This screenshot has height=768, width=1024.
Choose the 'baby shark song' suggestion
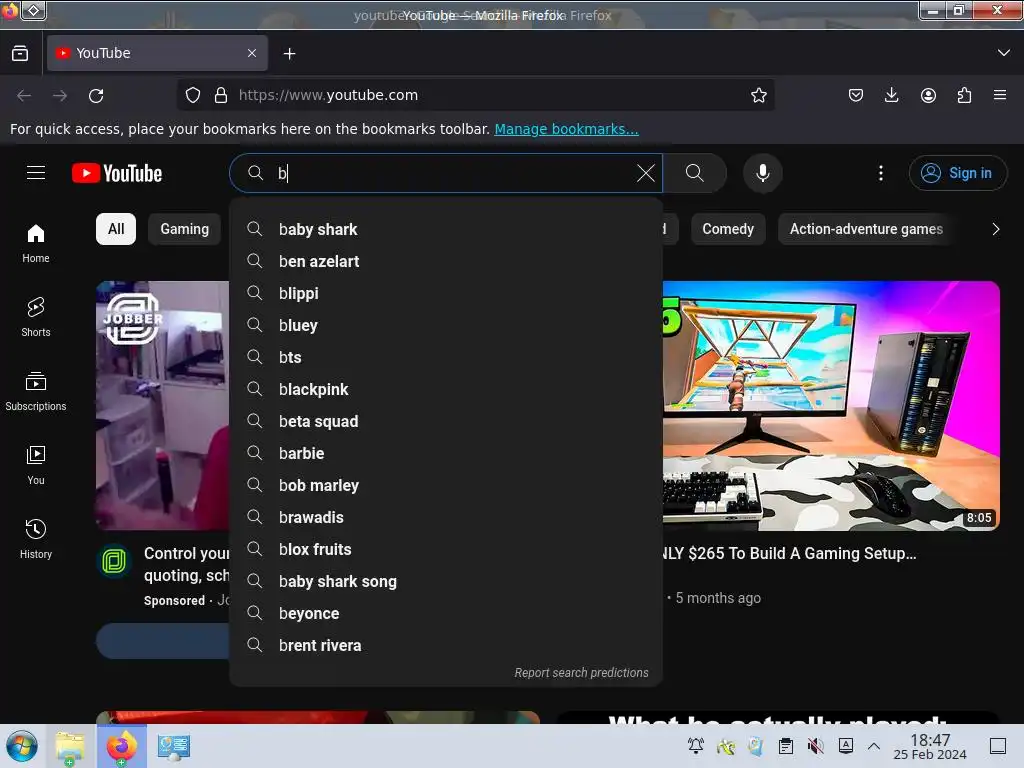tap(446, 581)
